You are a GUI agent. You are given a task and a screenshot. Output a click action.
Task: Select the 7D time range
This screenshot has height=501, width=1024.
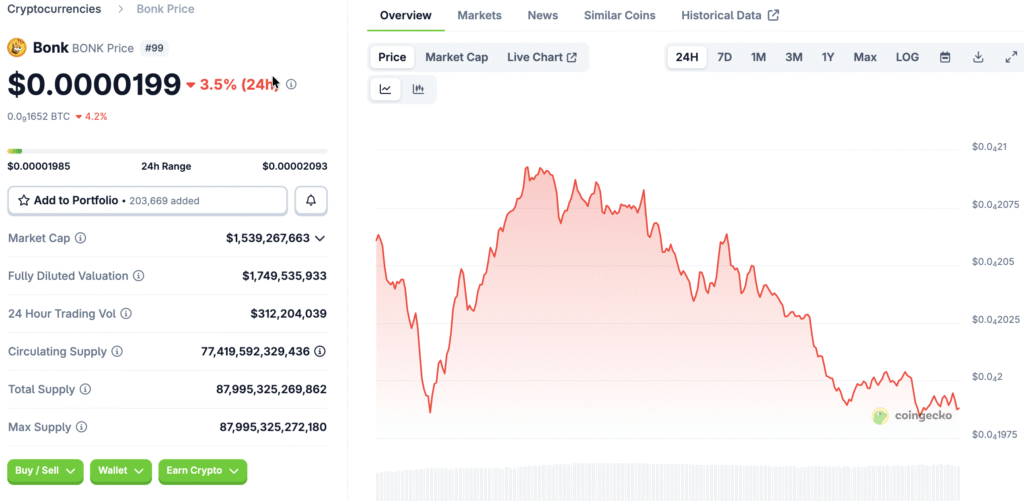point(724,57)
